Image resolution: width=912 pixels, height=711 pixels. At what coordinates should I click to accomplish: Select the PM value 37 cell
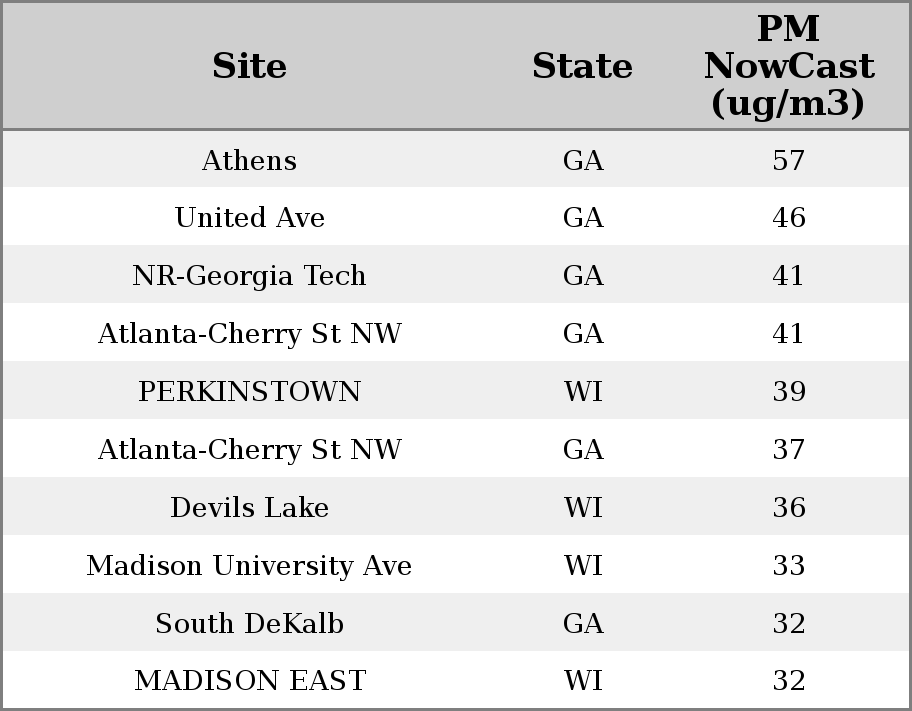(x=788, y=450)
